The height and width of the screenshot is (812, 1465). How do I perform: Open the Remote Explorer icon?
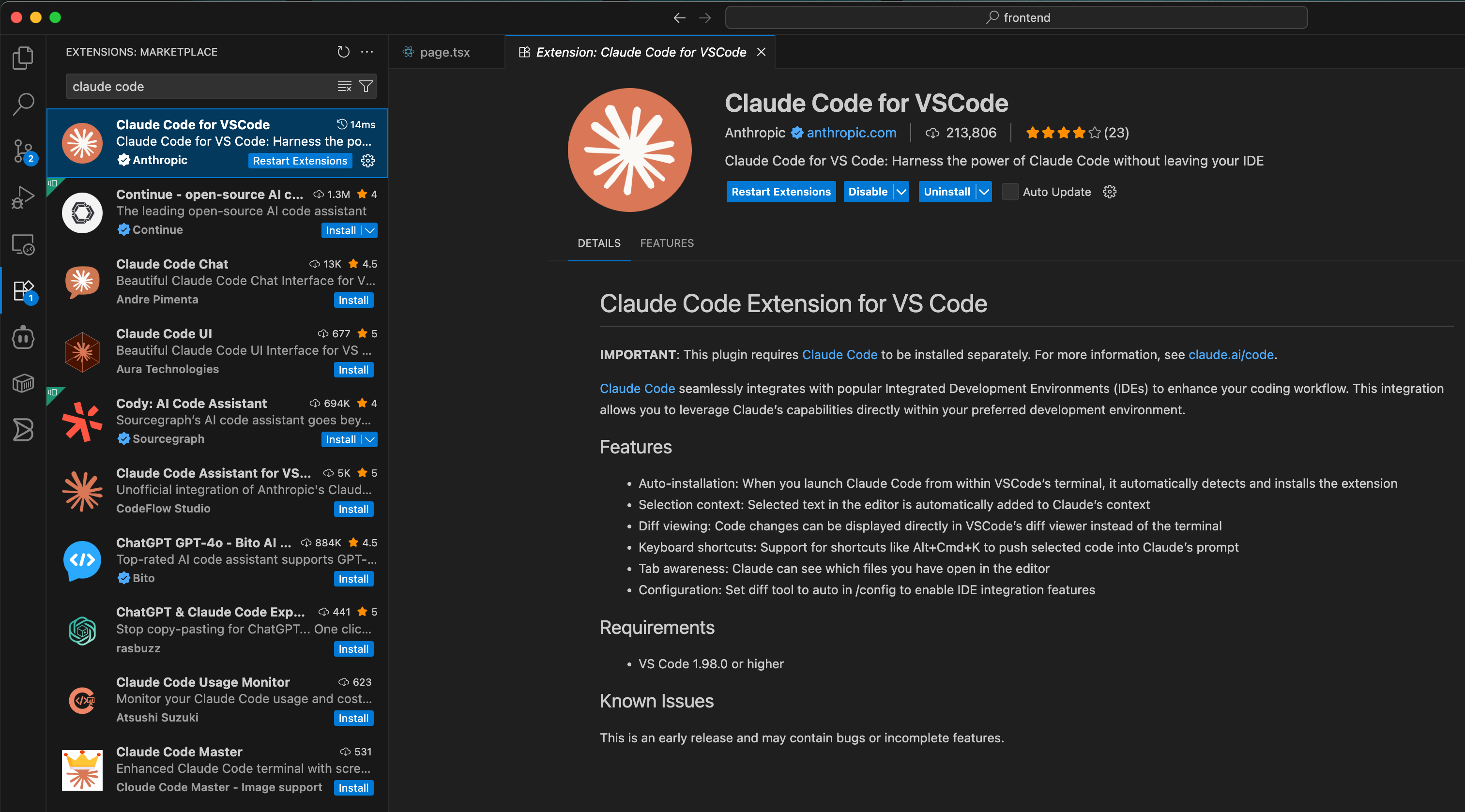[23, 244]
